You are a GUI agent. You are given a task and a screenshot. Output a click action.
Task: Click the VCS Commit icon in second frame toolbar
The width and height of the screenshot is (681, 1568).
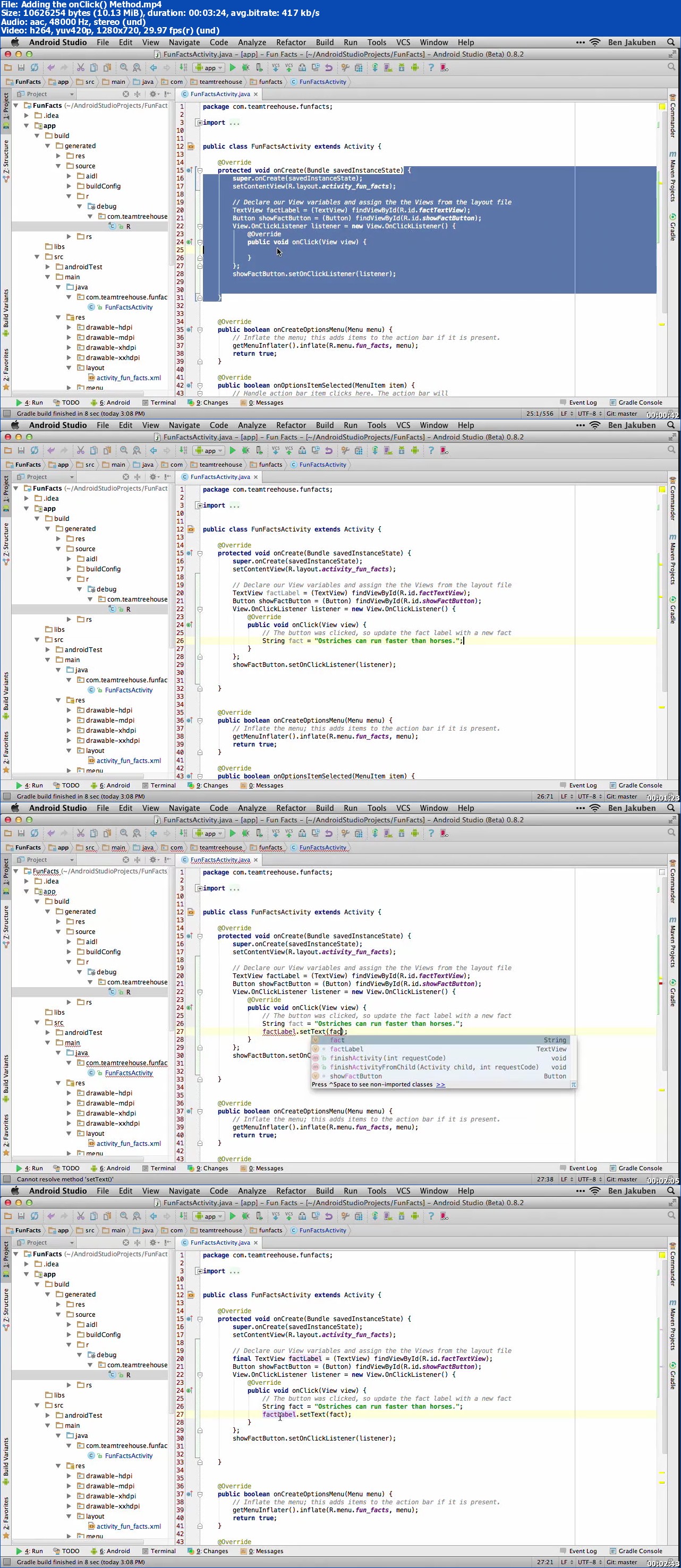(x=289, y=450)
